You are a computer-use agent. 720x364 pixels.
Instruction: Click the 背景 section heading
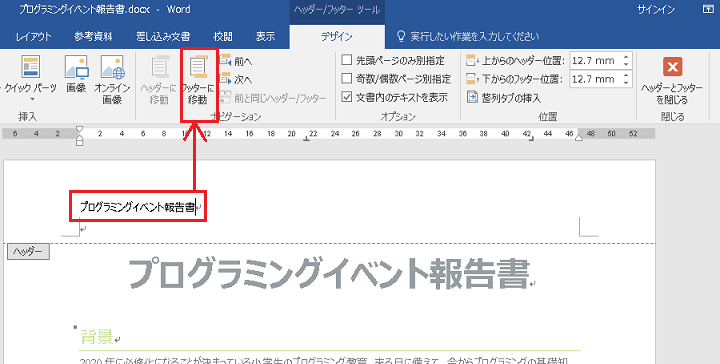pyautogui.click(x=96, y=337)
